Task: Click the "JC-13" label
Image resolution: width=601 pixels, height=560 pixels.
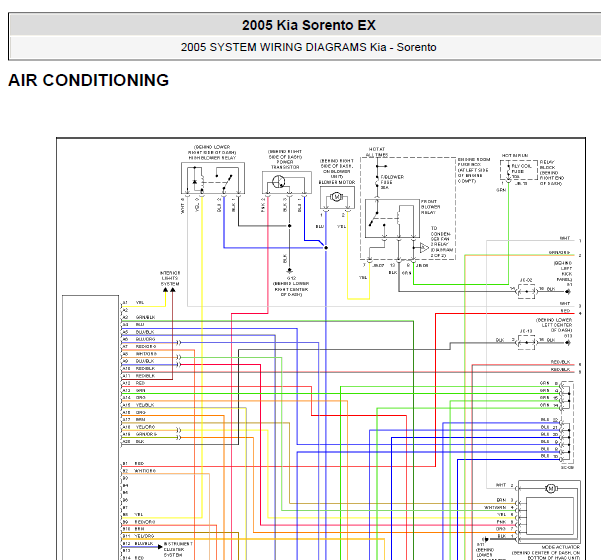Action: pos(526,331)
